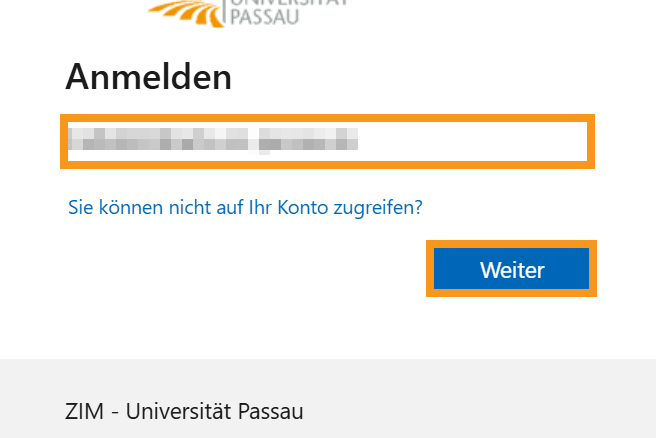
Task: Open "Sie können nicht auf Ihr Konto zugreifen?" link
Action: 245,207
